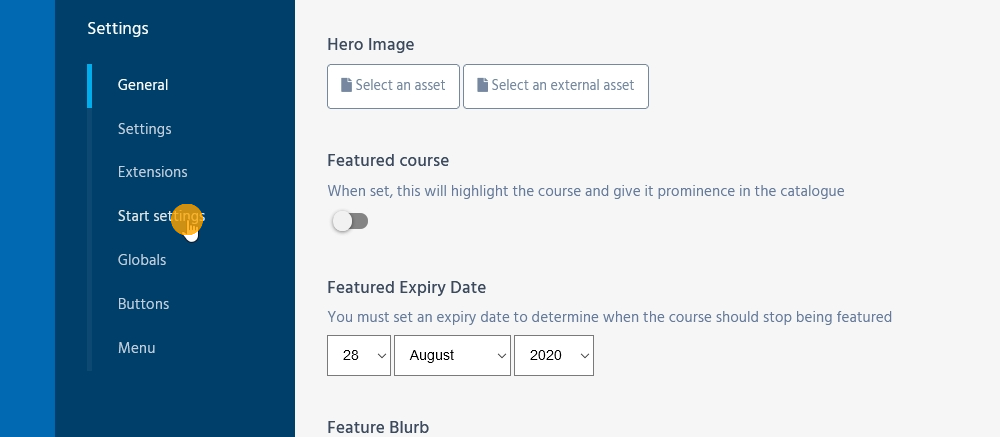Click the Hero Image field label
The height and width of the screenshot is (437, 1000).
coord(370,44)
